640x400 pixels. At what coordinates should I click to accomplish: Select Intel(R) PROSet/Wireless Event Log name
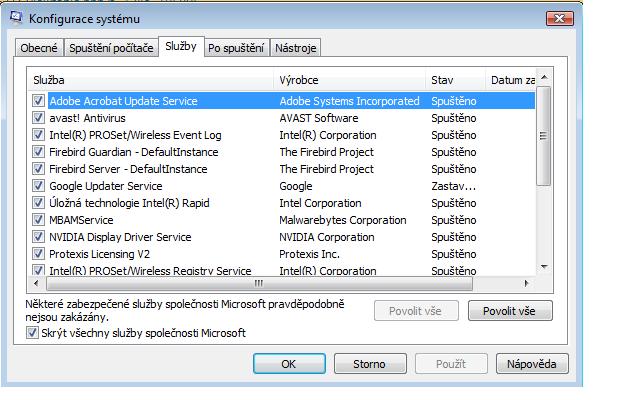pyautogui.click(x=135, y=135)
